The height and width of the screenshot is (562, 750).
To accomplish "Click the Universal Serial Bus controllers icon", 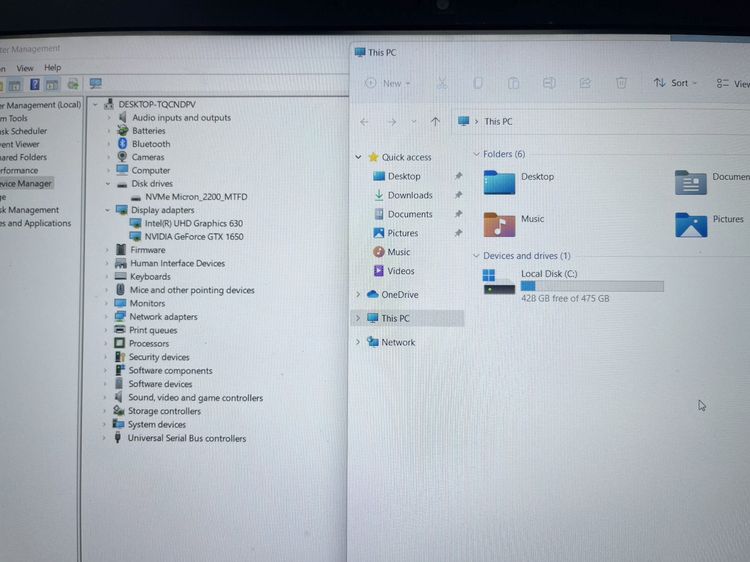I will (x=118, y=437).
